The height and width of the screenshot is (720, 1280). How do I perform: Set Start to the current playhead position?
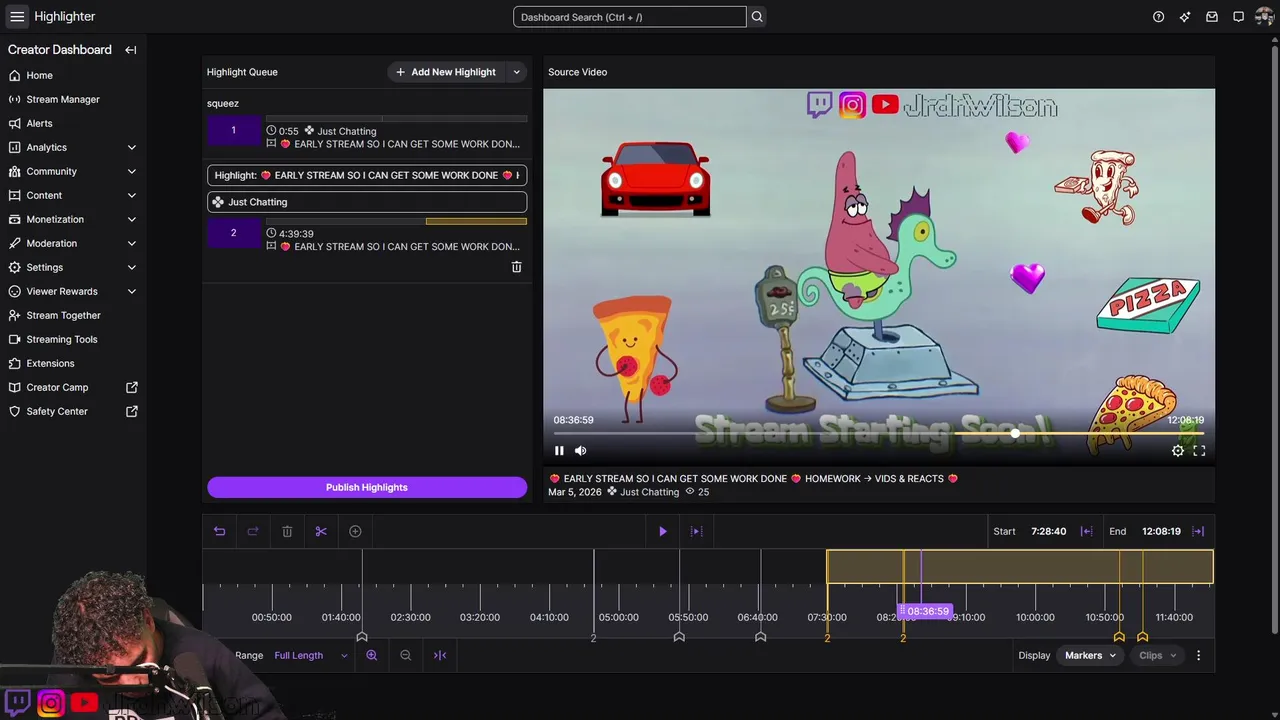click(1086, 532)
